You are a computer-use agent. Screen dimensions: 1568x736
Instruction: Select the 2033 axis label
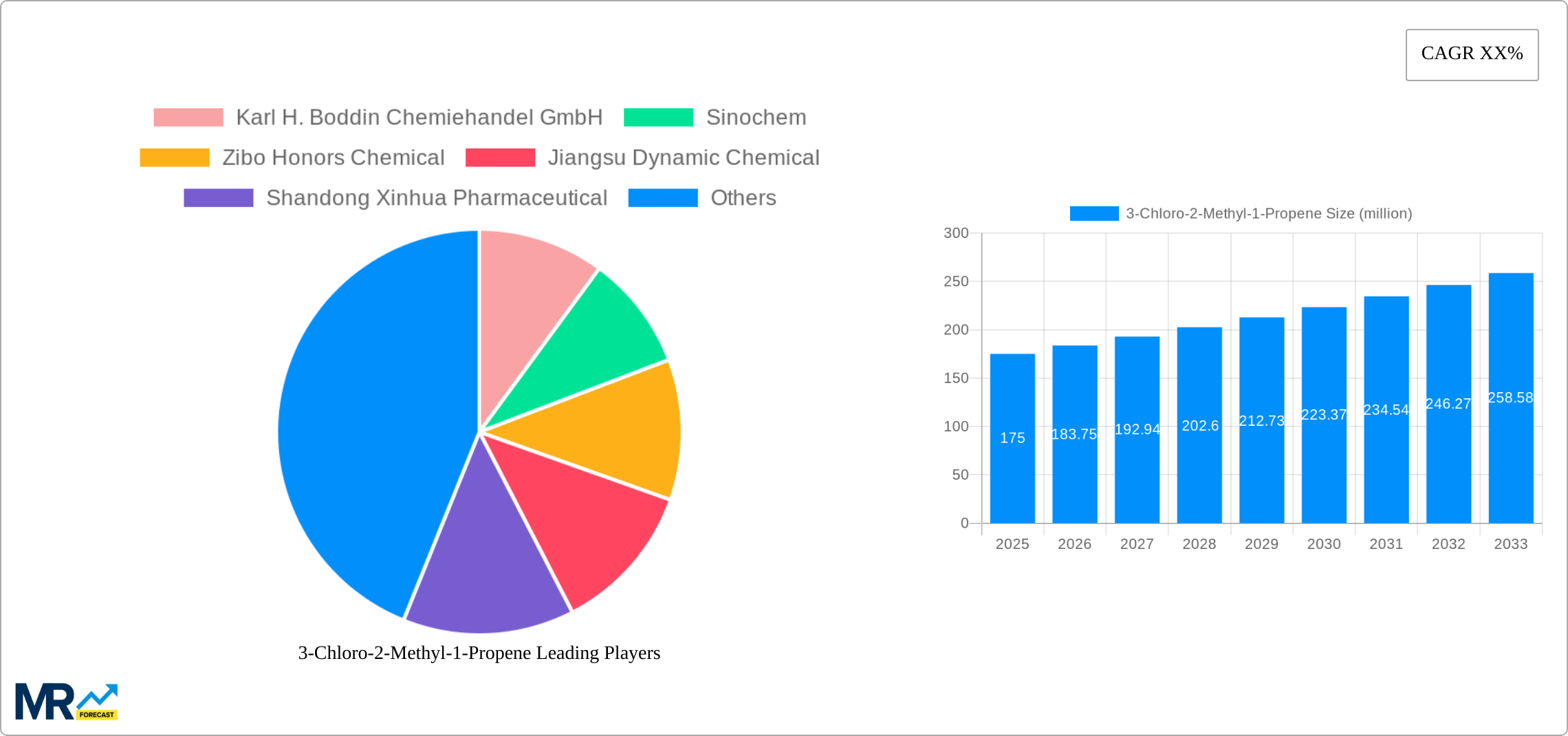pos(1510,543)
